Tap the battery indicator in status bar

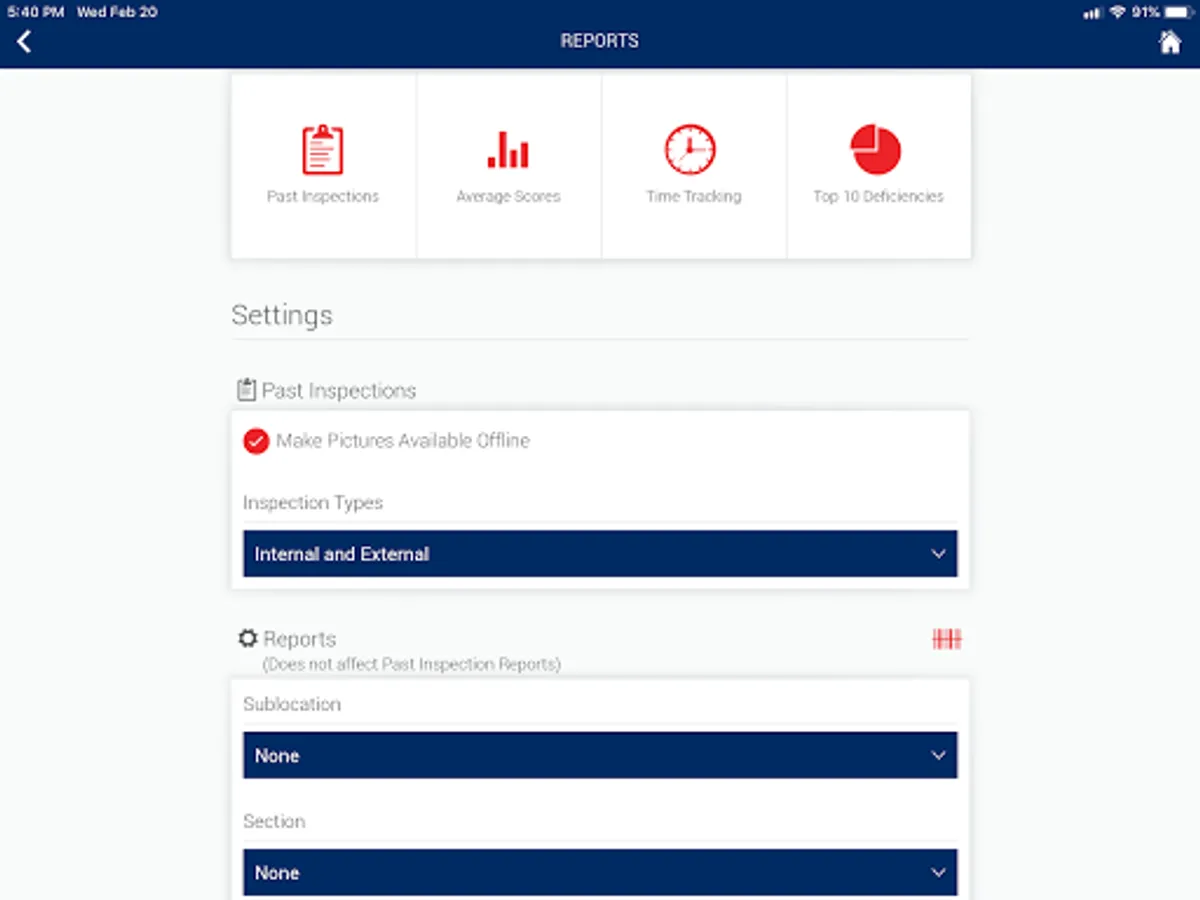1179,12
